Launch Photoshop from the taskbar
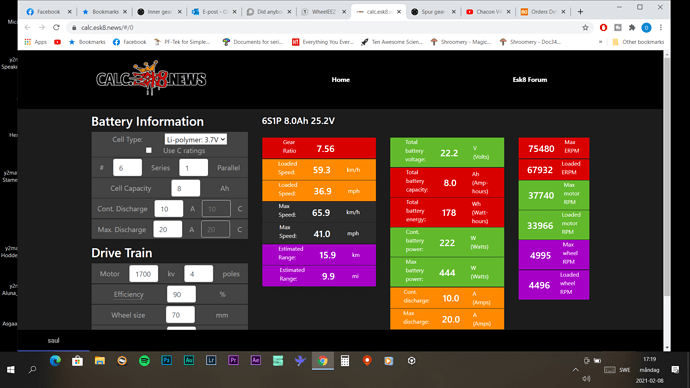This screenshot has width=690, height=388. point(167,361)
